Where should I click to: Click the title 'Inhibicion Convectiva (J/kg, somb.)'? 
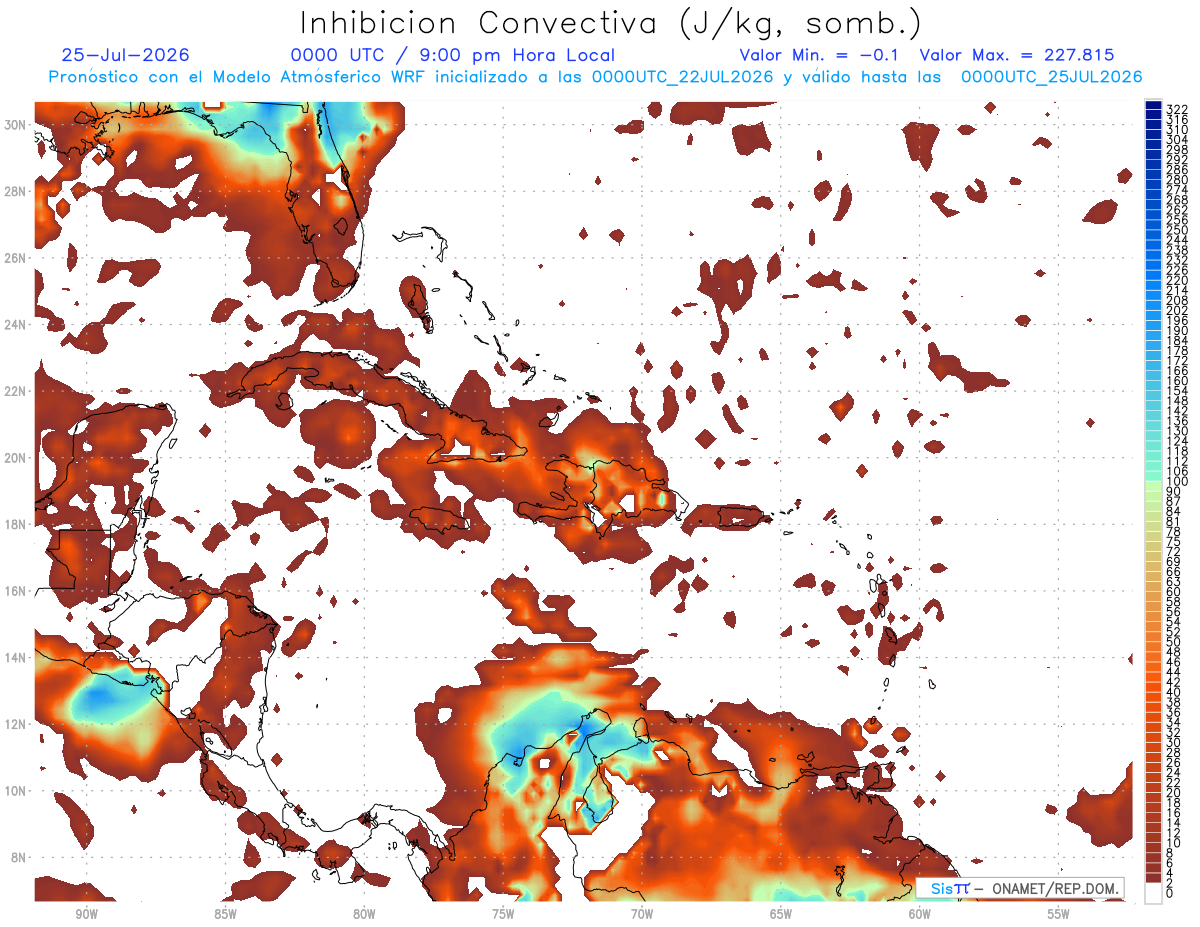[611, 23]
